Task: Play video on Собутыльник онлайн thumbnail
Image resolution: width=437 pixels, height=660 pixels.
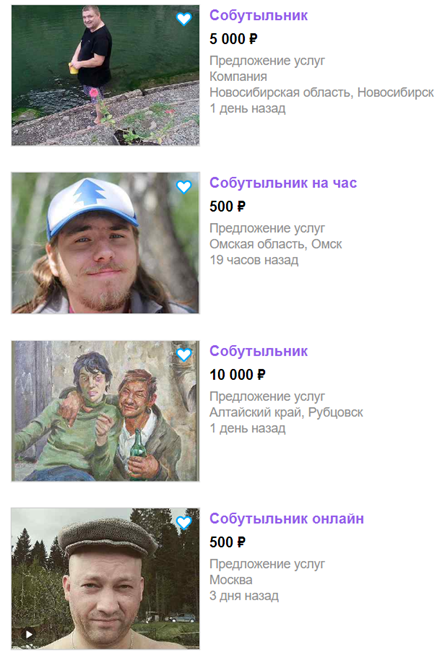Action: pyautogui.click(x=29, y=634)
